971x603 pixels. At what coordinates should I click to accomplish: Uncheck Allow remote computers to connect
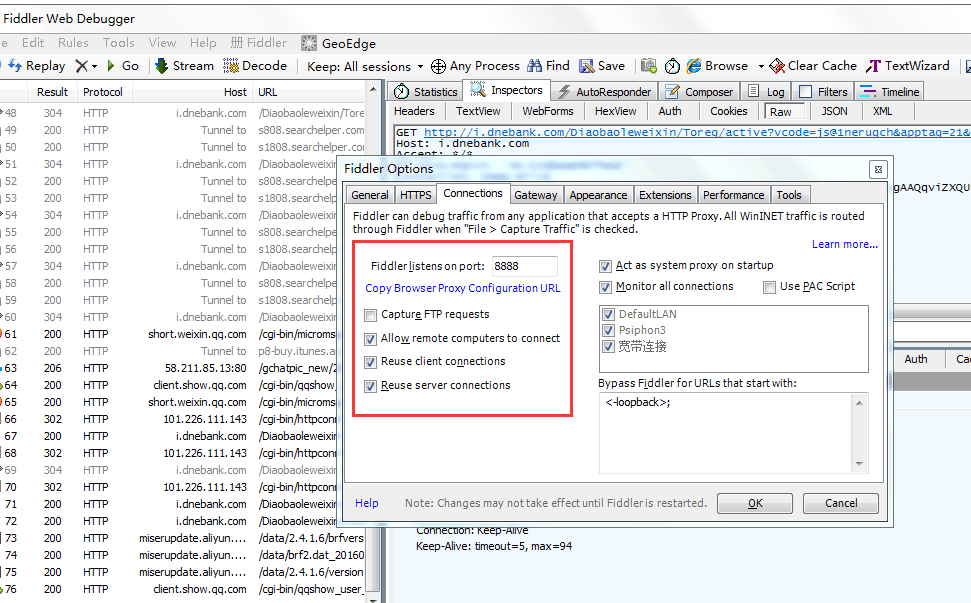[x=372, y=339]
